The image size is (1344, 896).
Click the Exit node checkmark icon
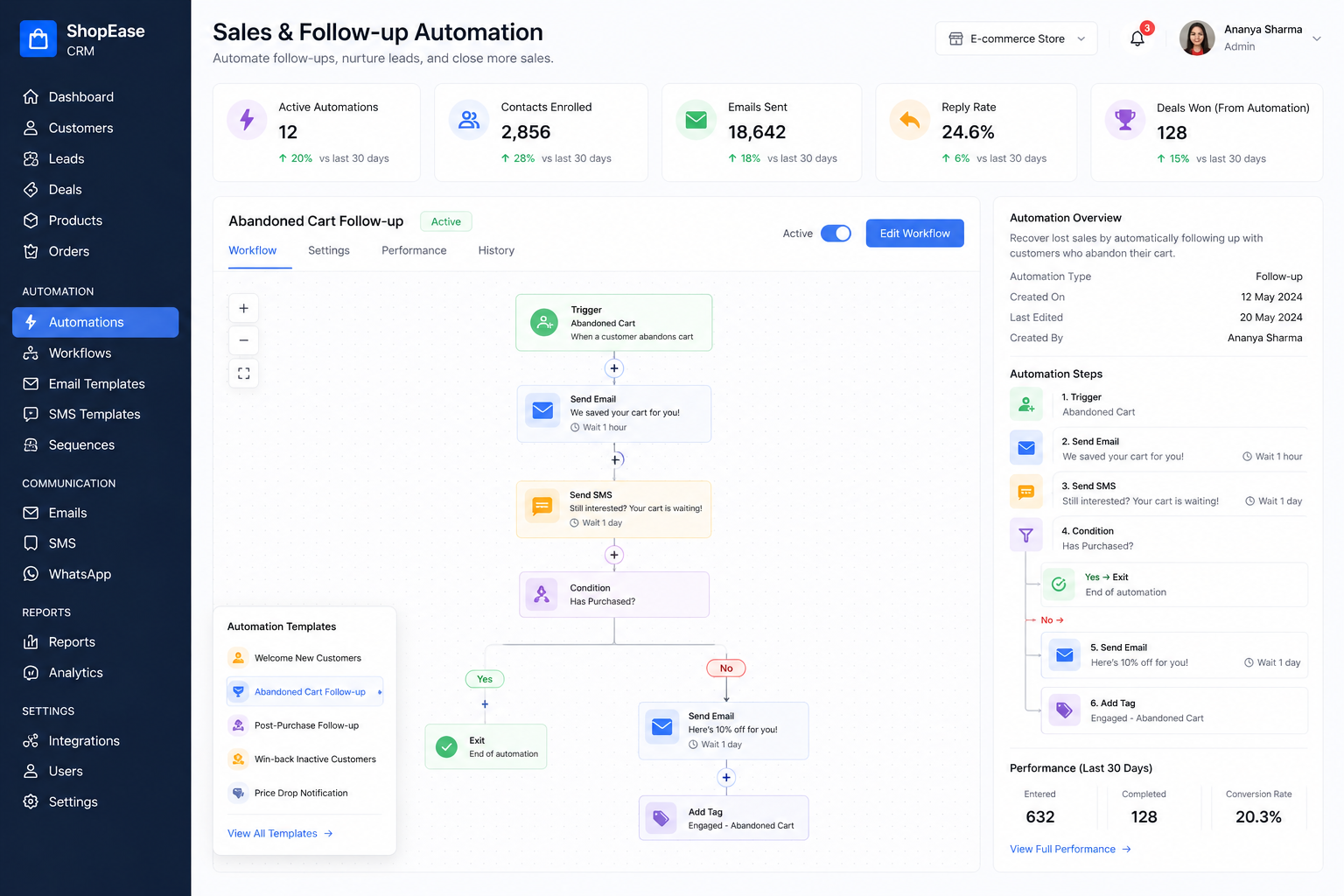[446, 747]
